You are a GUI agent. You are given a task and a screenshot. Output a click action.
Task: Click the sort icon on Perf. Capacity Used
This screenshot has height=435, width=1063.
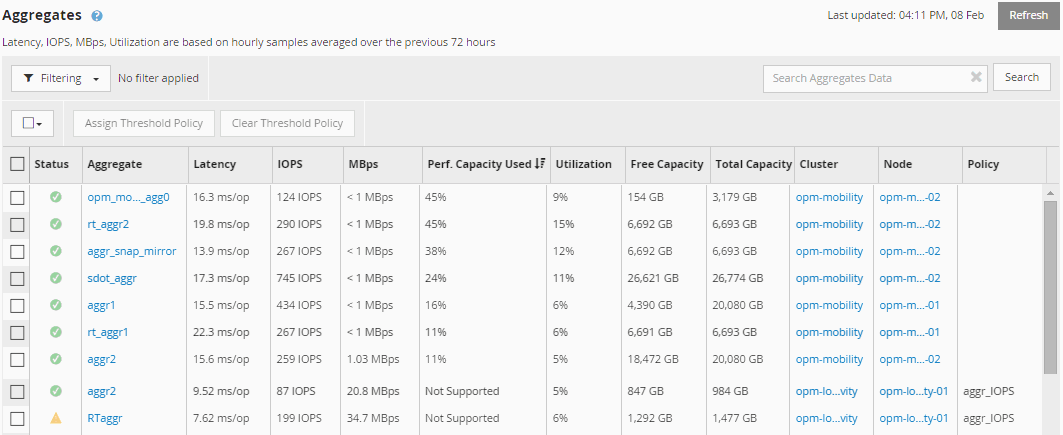540,164
